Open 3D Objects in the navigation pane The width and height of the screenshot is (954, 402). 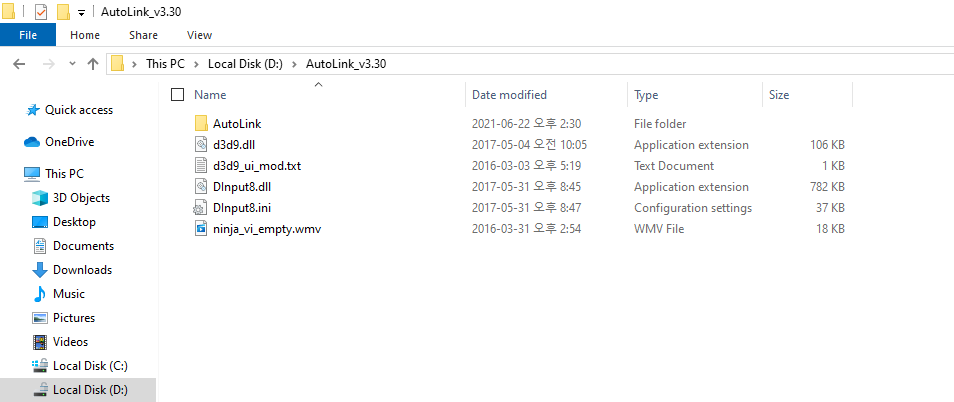pos(81,198)
